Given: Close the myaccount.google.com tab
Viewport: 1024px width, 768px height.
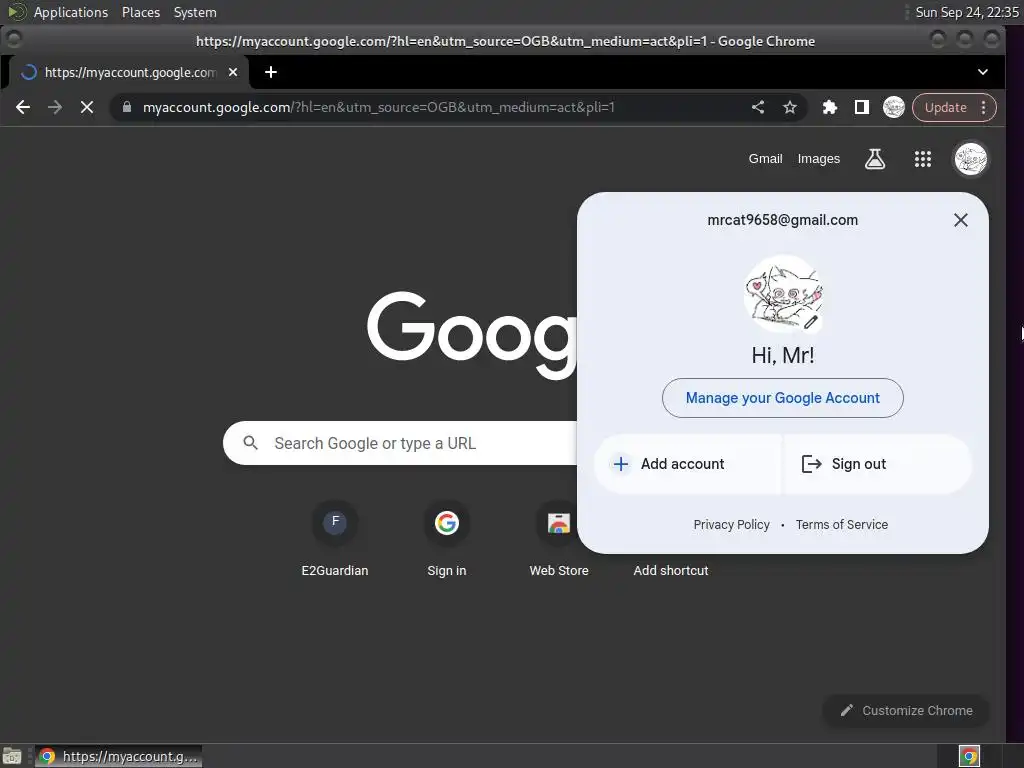Looking at the screenshot, I should [x=233, y=72].
